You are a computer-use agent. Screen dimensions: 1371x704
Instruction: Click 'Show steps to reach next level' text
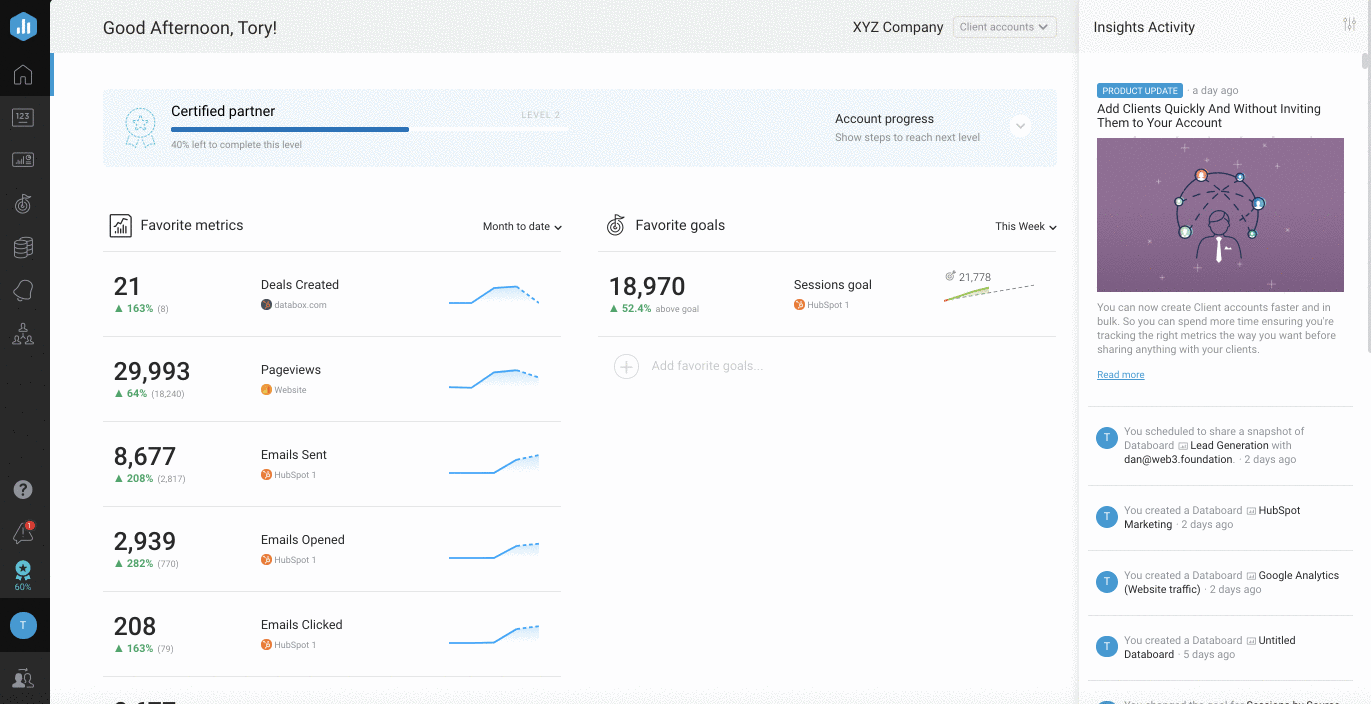908,138
